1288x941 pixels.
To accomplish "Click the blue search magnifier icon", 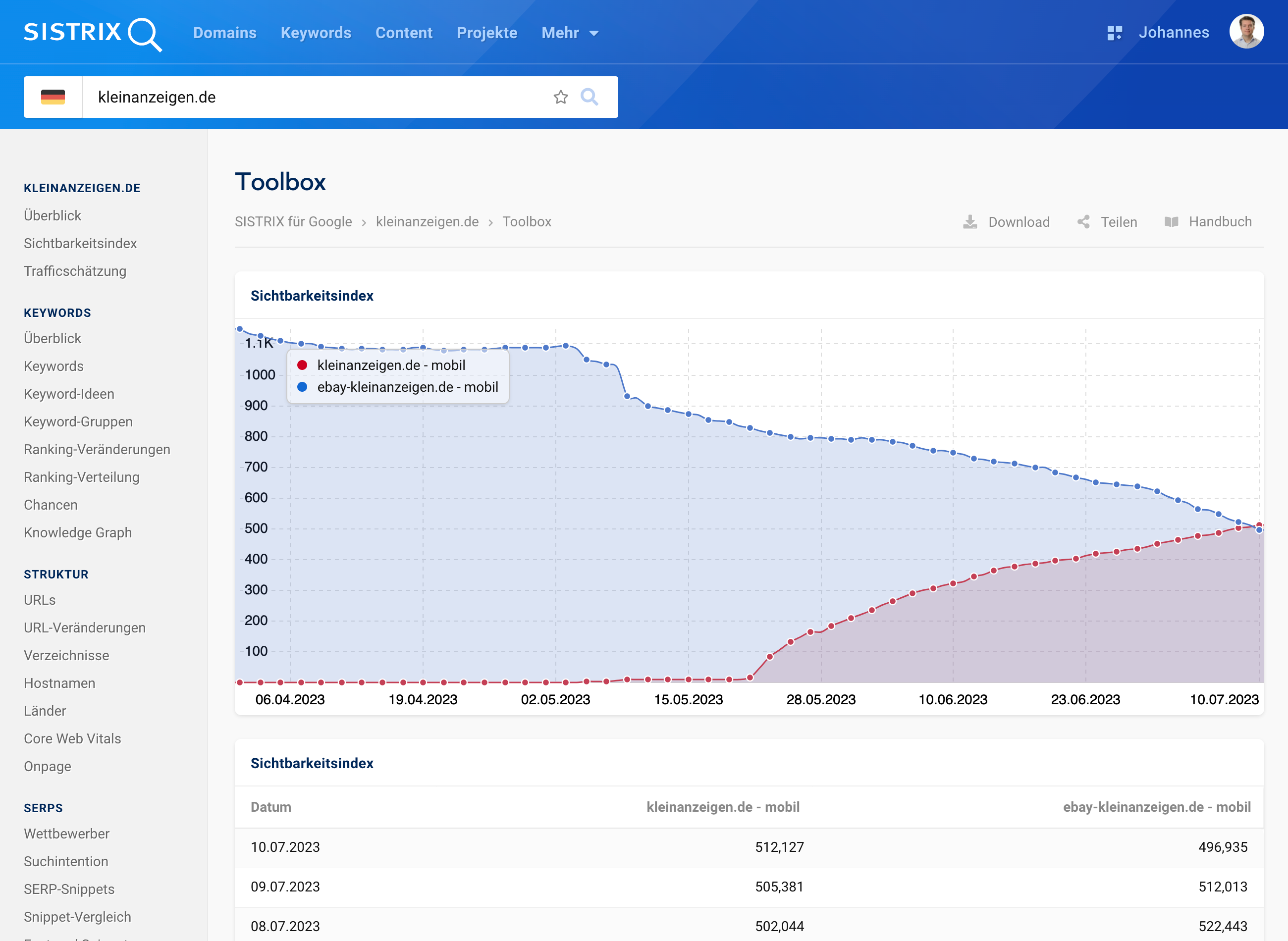I will click(x=589, y=98).
